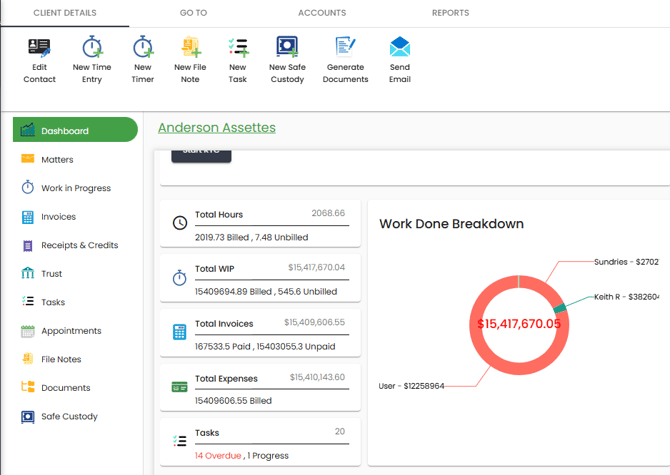Click the red User donut segment
Screen dimensions: 670x475
click(x=478, y=350)
